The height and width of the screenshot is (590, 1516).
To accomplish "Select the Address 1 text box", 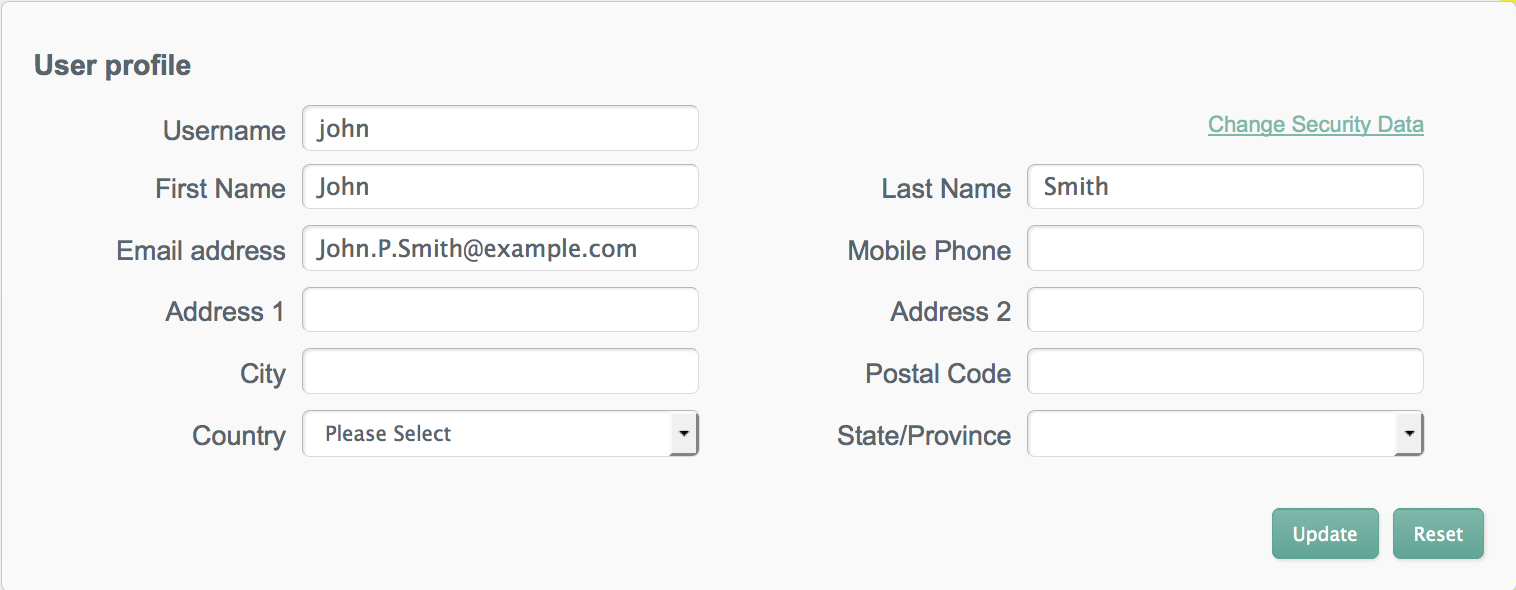I will click(500, 310).
